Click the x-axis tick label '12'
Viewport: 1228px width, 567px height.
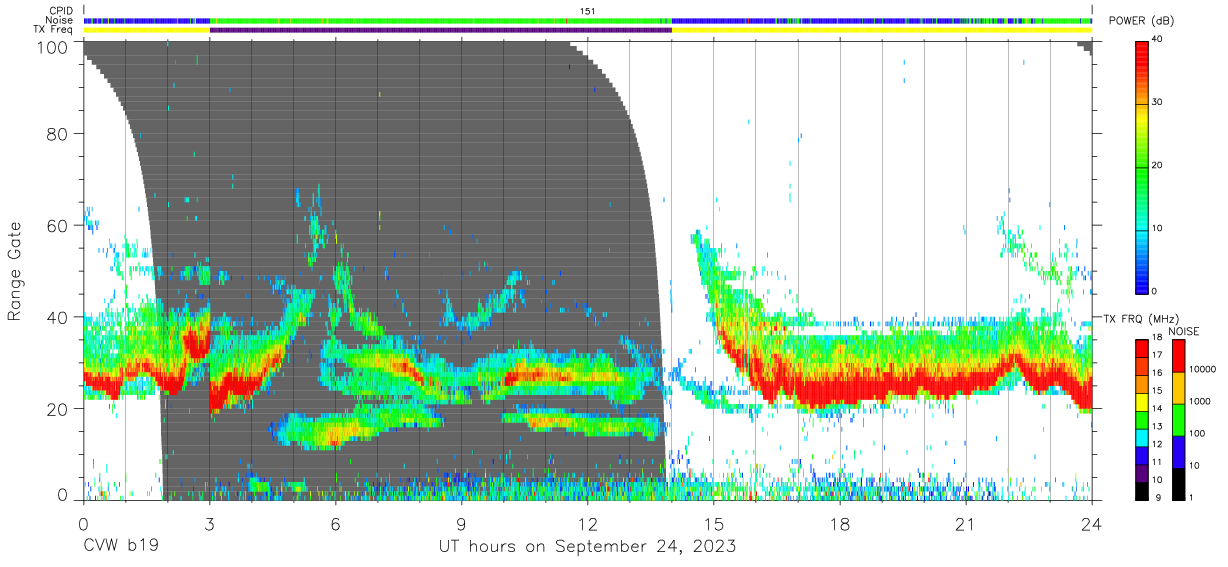pyautogui.click(x=588, y=525)
